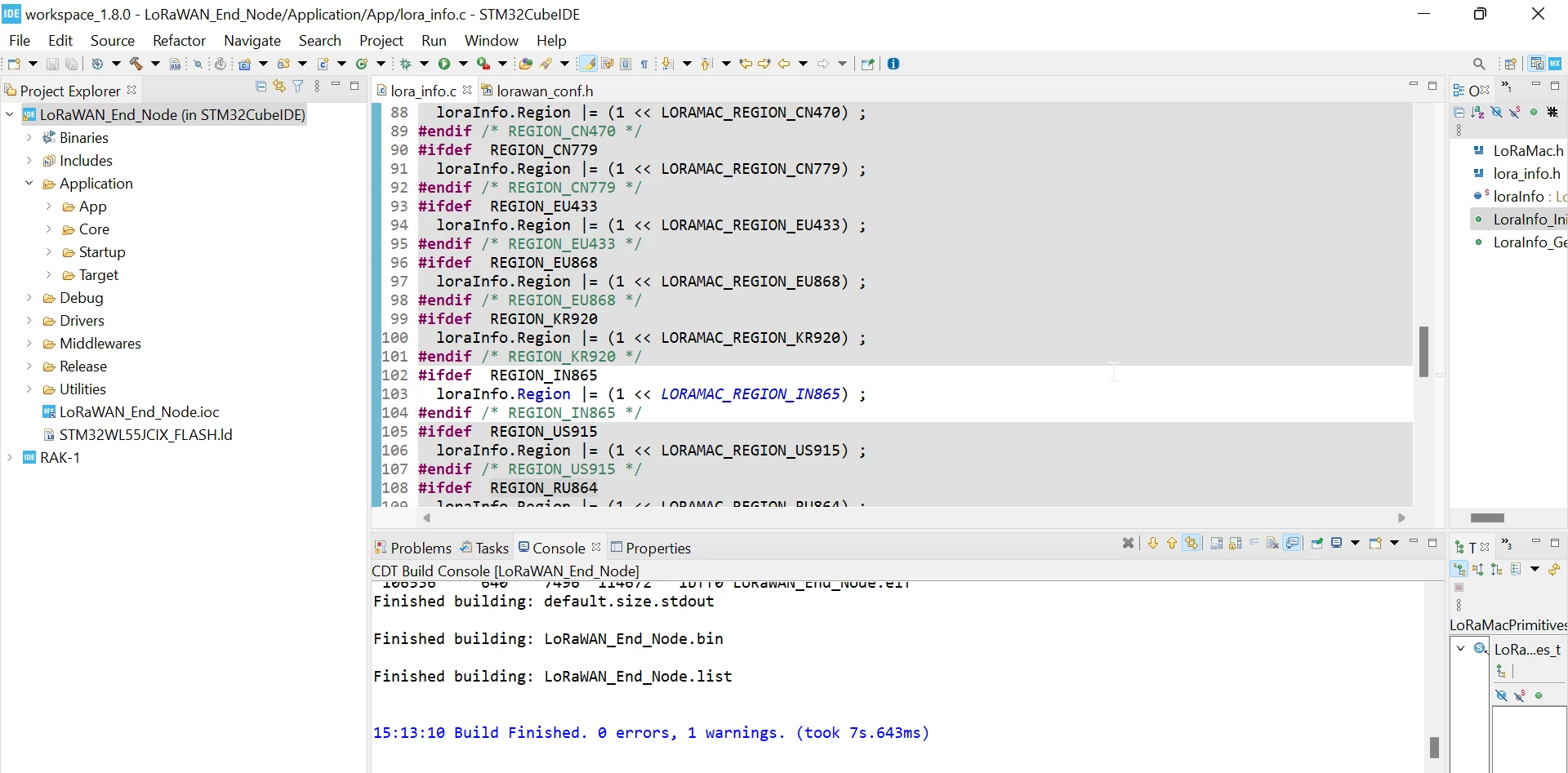Click the Back navigation arrow in toolbar
The height and width of the screenshot is (773, 1568).
pyautogui.click(x=784, y=64)
